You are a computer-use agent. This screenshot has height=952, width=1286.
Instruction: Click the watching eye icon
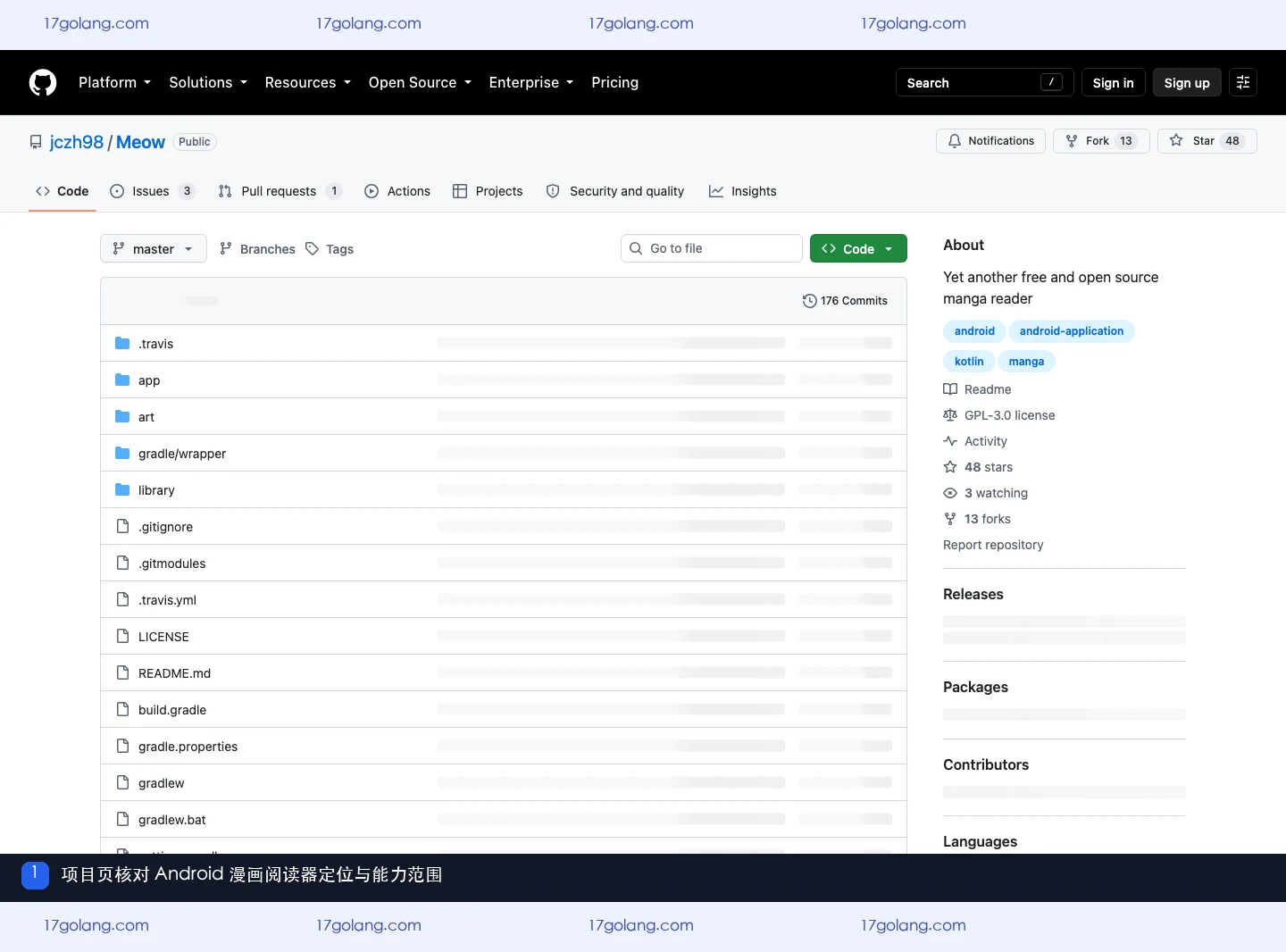950,493
